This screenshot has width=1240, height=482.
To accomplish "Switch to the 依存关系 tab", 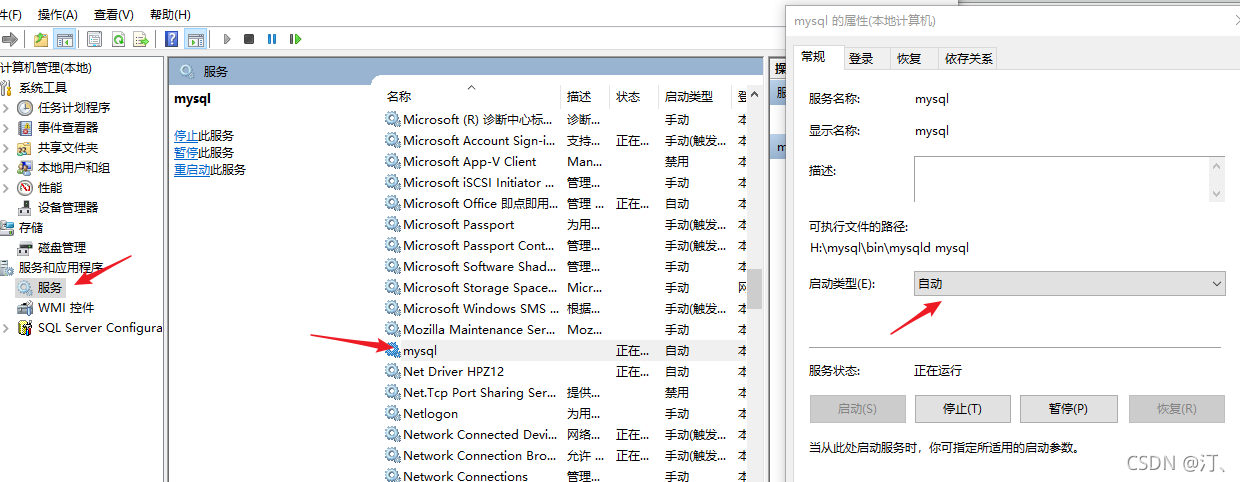I will coord(968,58).
